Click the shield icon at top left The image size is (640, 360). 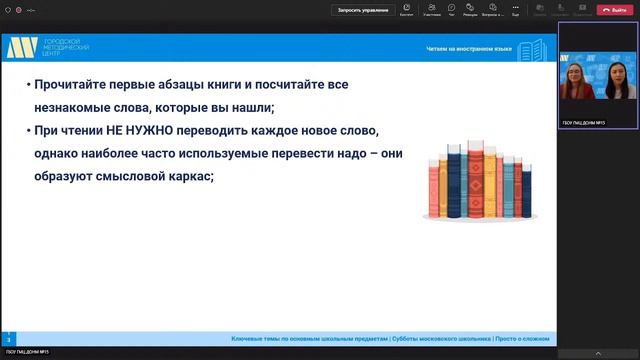(x=8, y=10)
